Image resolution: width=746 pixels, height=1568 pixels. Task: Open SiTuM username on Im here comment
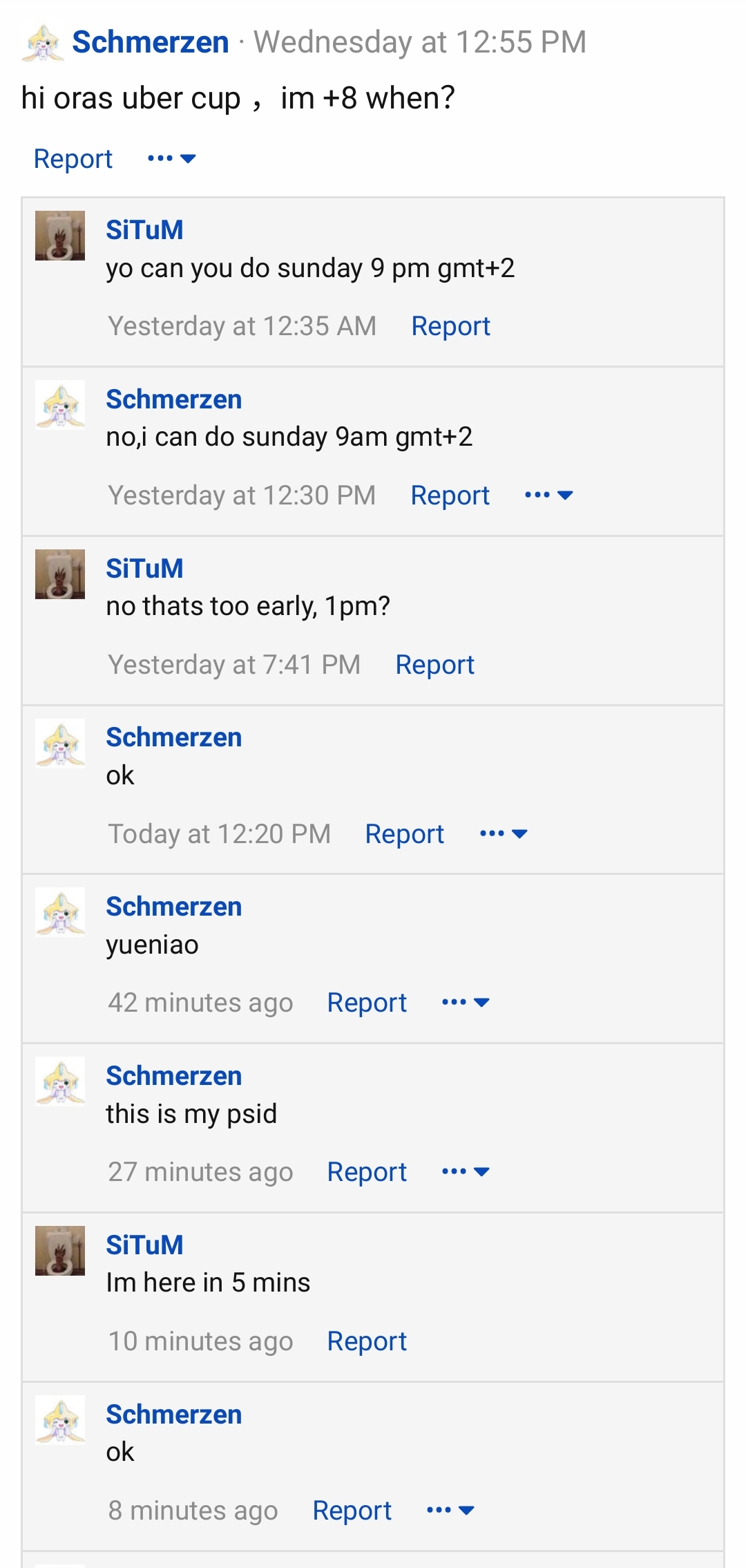tap(144, 1245)
